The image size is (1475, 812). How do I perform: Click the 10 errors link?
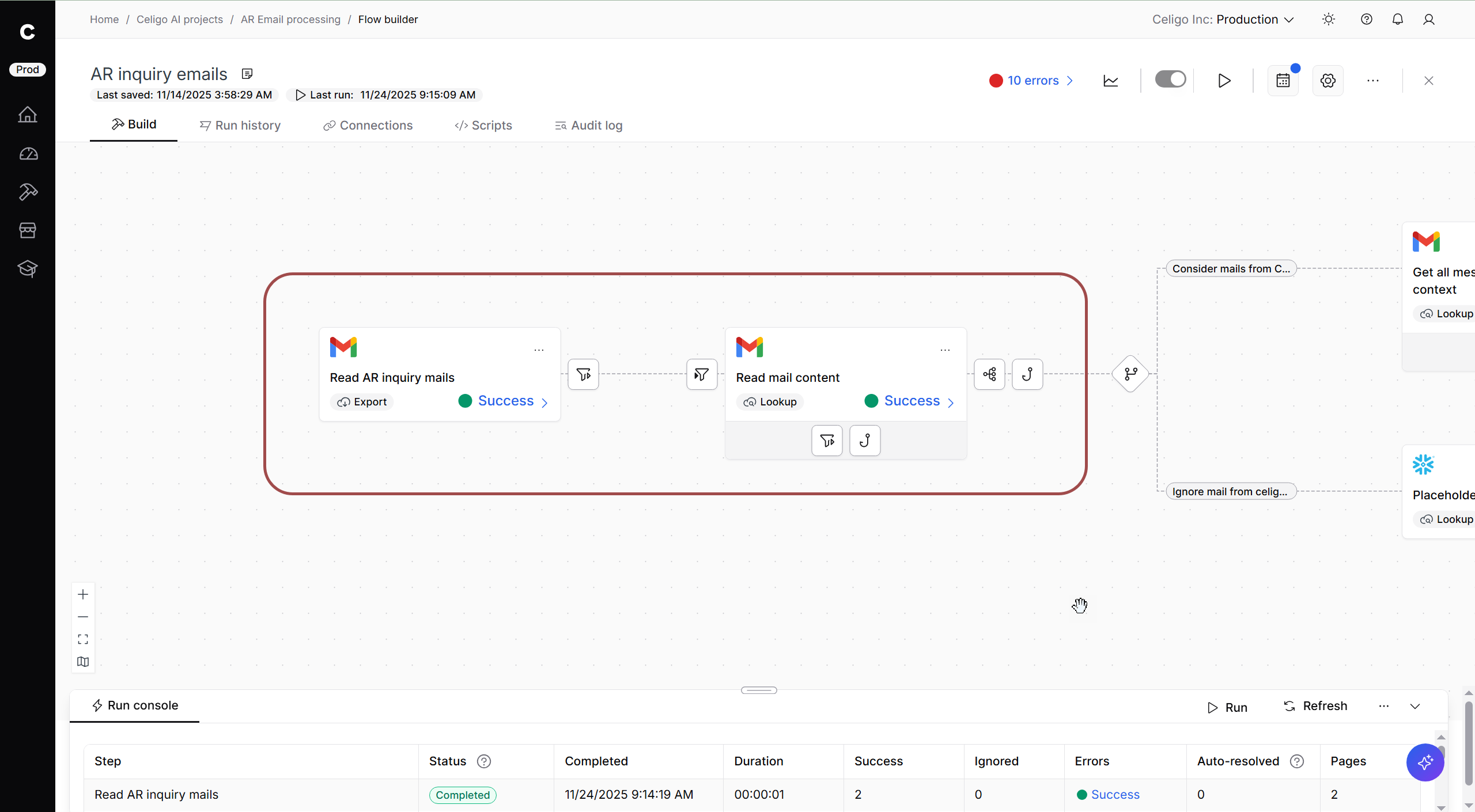click(1032, 81)
